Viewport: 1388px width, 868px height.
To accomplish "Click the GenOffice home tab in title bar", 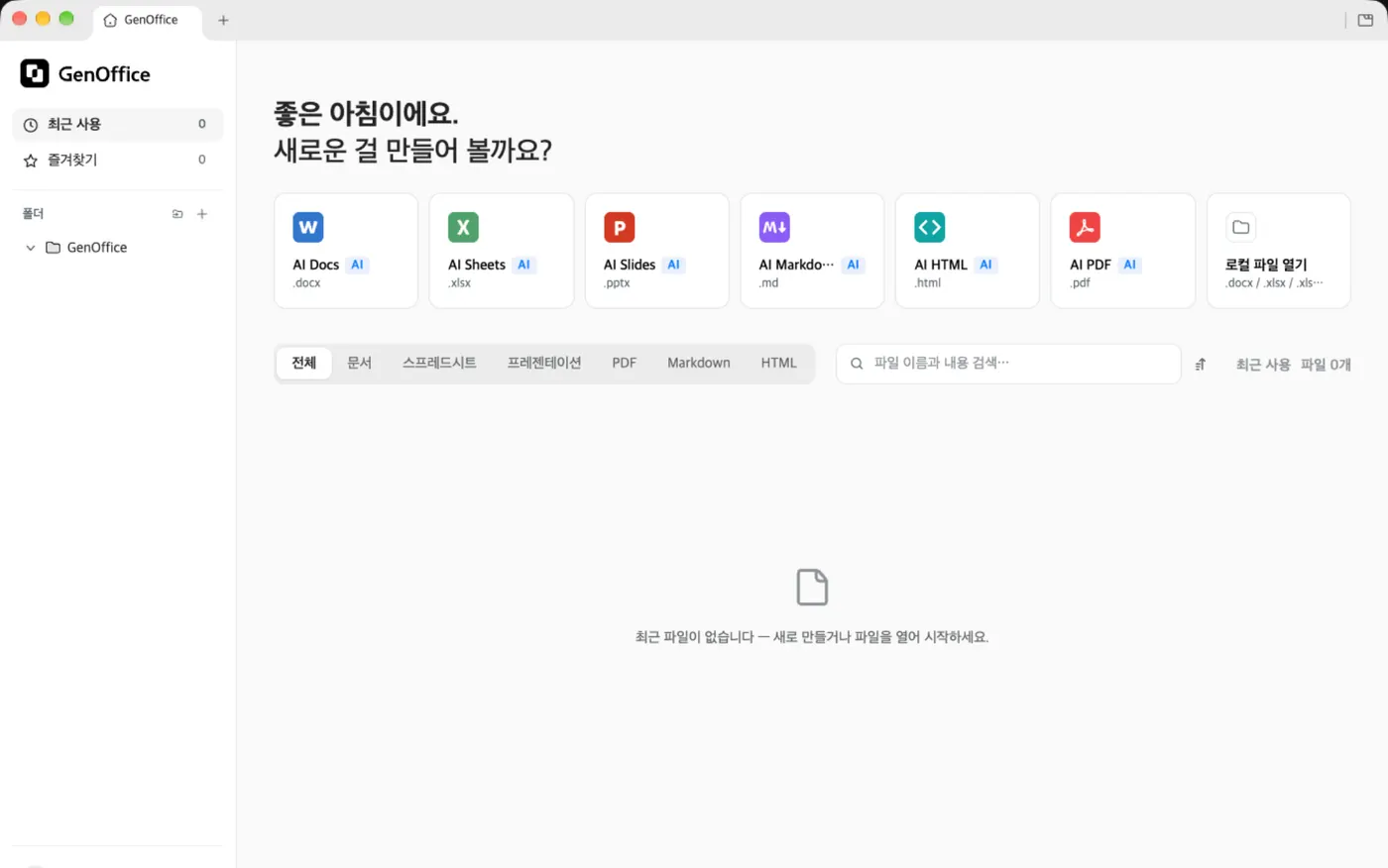I will point(147,20).
